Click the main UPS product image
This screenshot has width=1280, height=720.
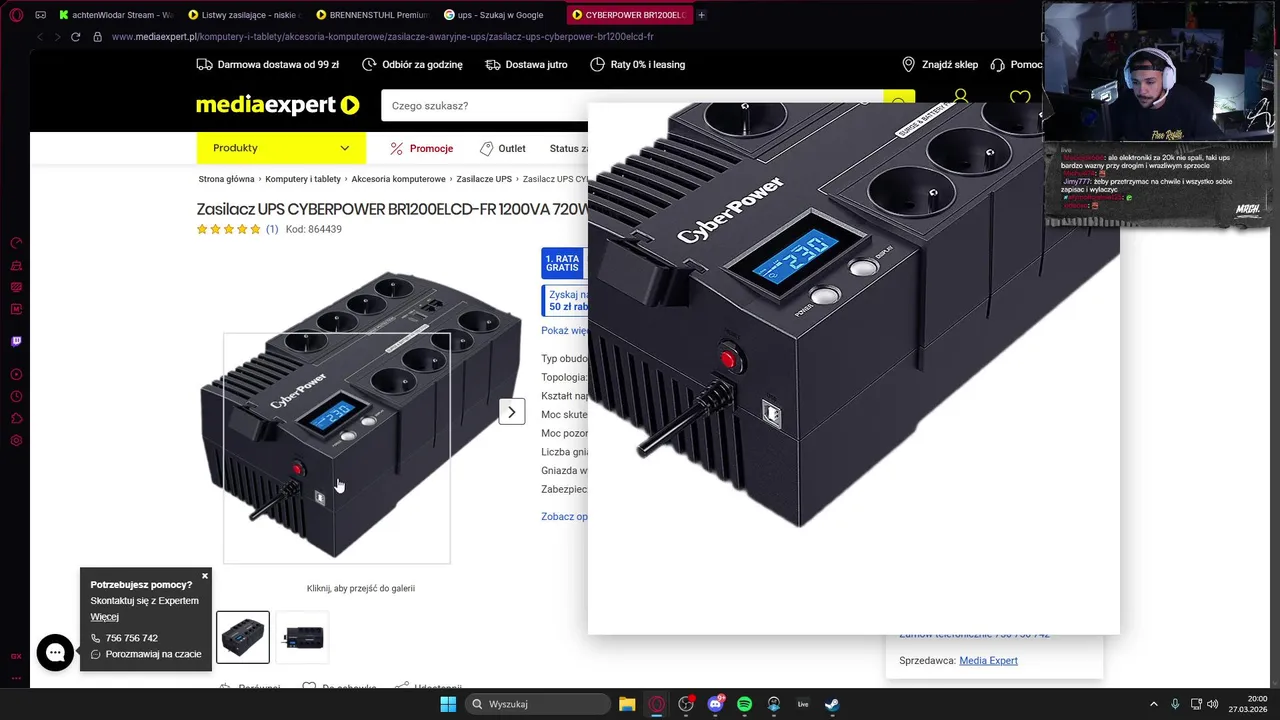pos(360,415)
